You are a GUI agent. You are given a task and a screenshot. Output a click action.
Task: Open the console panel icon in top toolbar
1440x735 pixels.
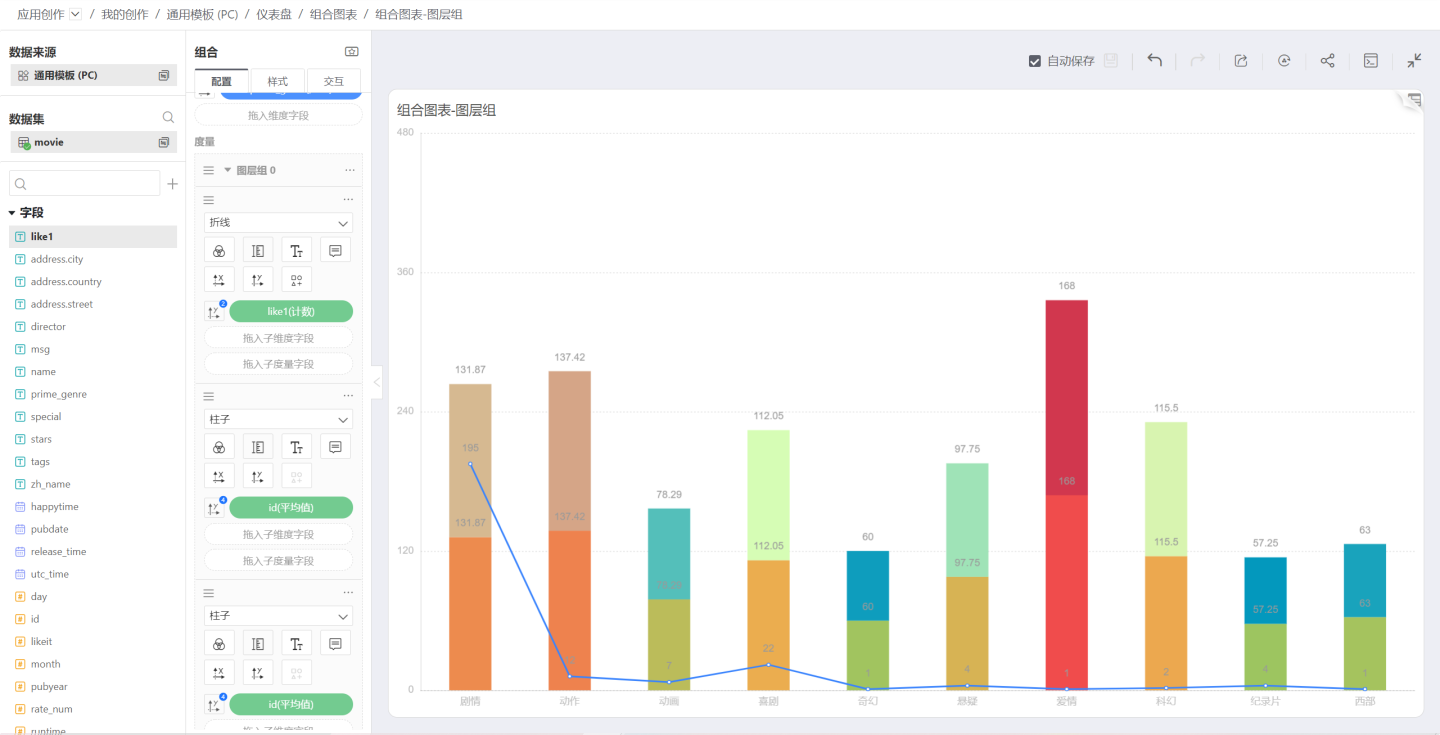coord(1371,61)
